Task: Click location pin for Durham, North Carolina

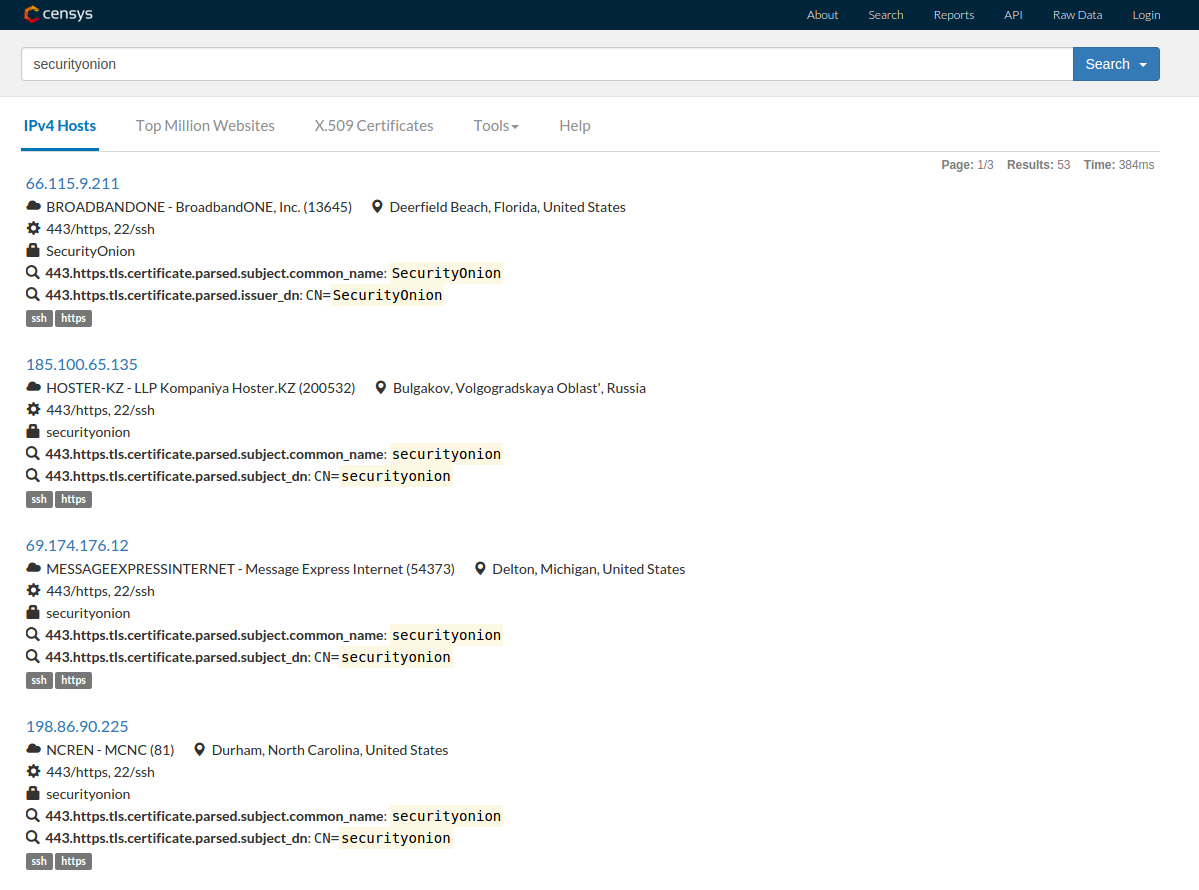Action: pyautogui.click(x=199, y=749)
